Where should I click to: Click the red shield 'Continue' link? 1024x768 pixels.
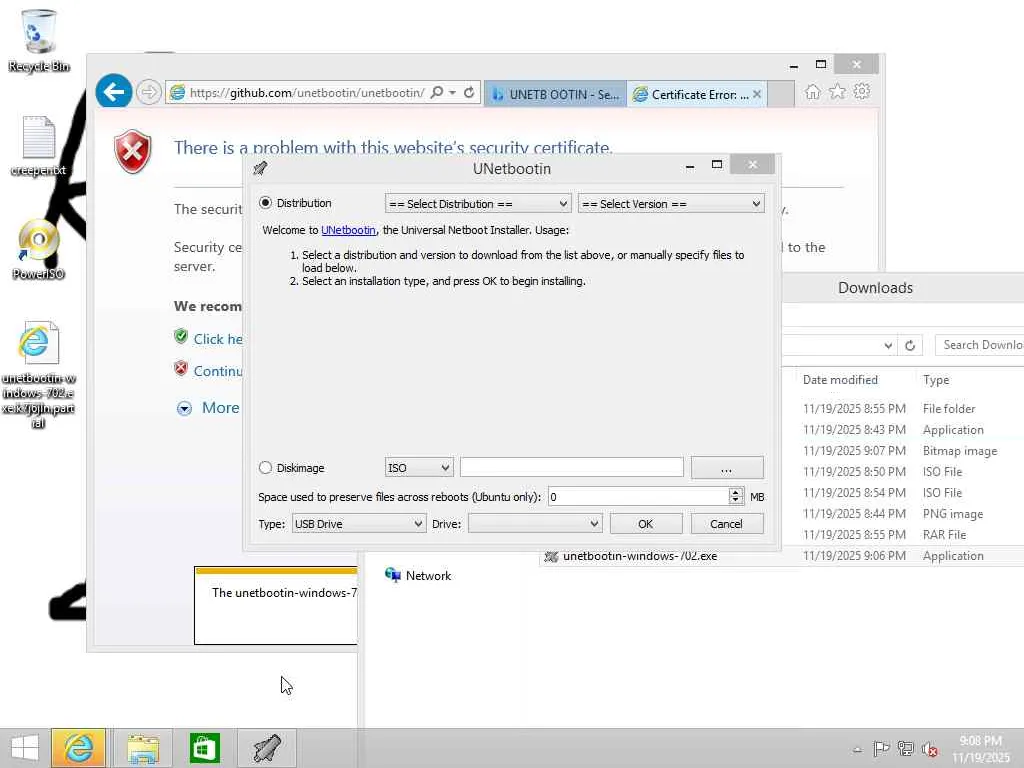point(217,371)
